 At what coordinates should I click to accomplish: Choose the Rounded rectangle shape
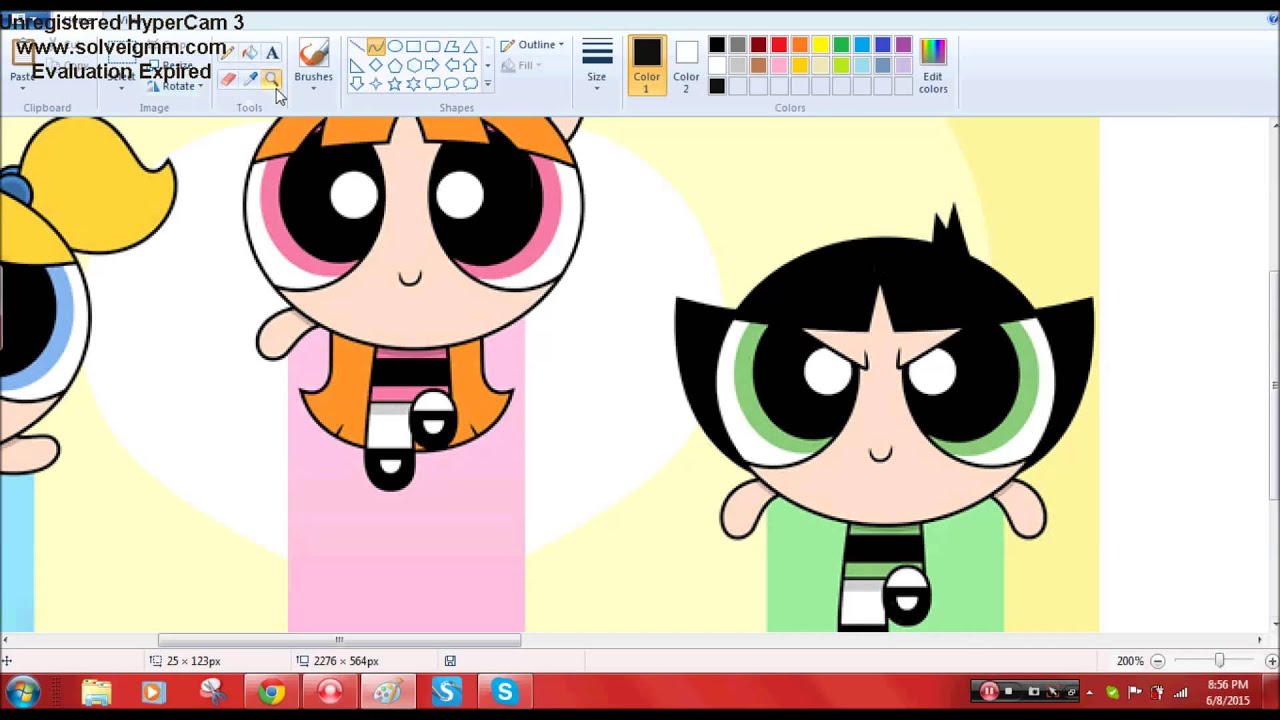tap(433, 46)
